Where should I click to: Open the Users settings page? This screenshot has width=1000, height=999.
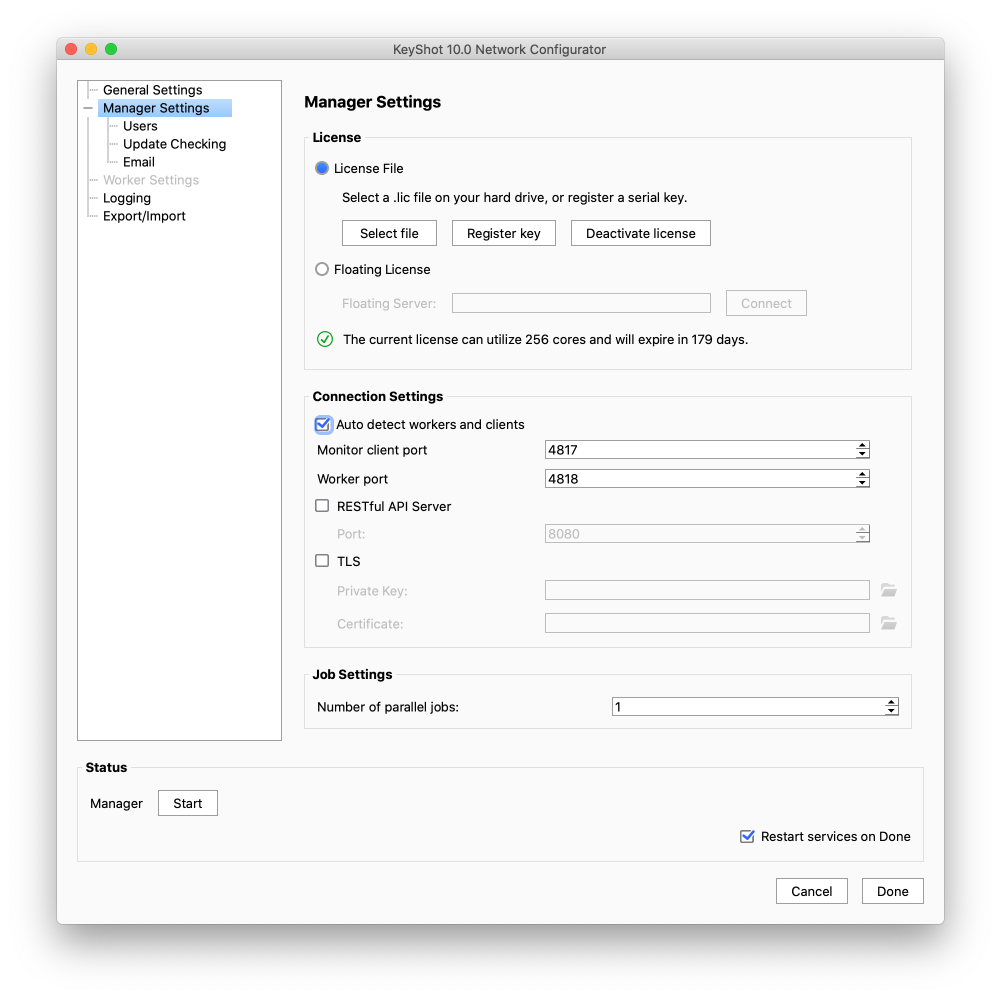[x=140, y=126]
